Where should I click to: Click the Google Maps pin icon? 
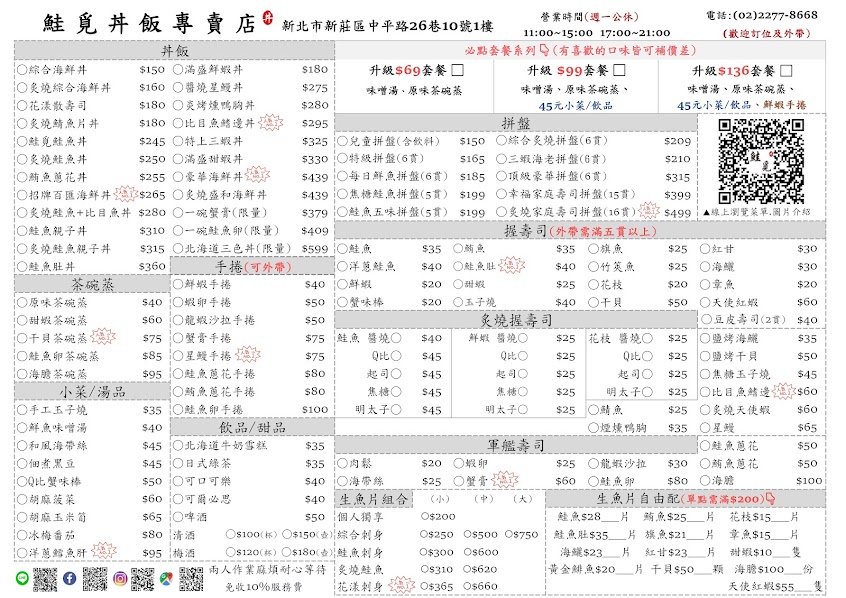(167, 579)
